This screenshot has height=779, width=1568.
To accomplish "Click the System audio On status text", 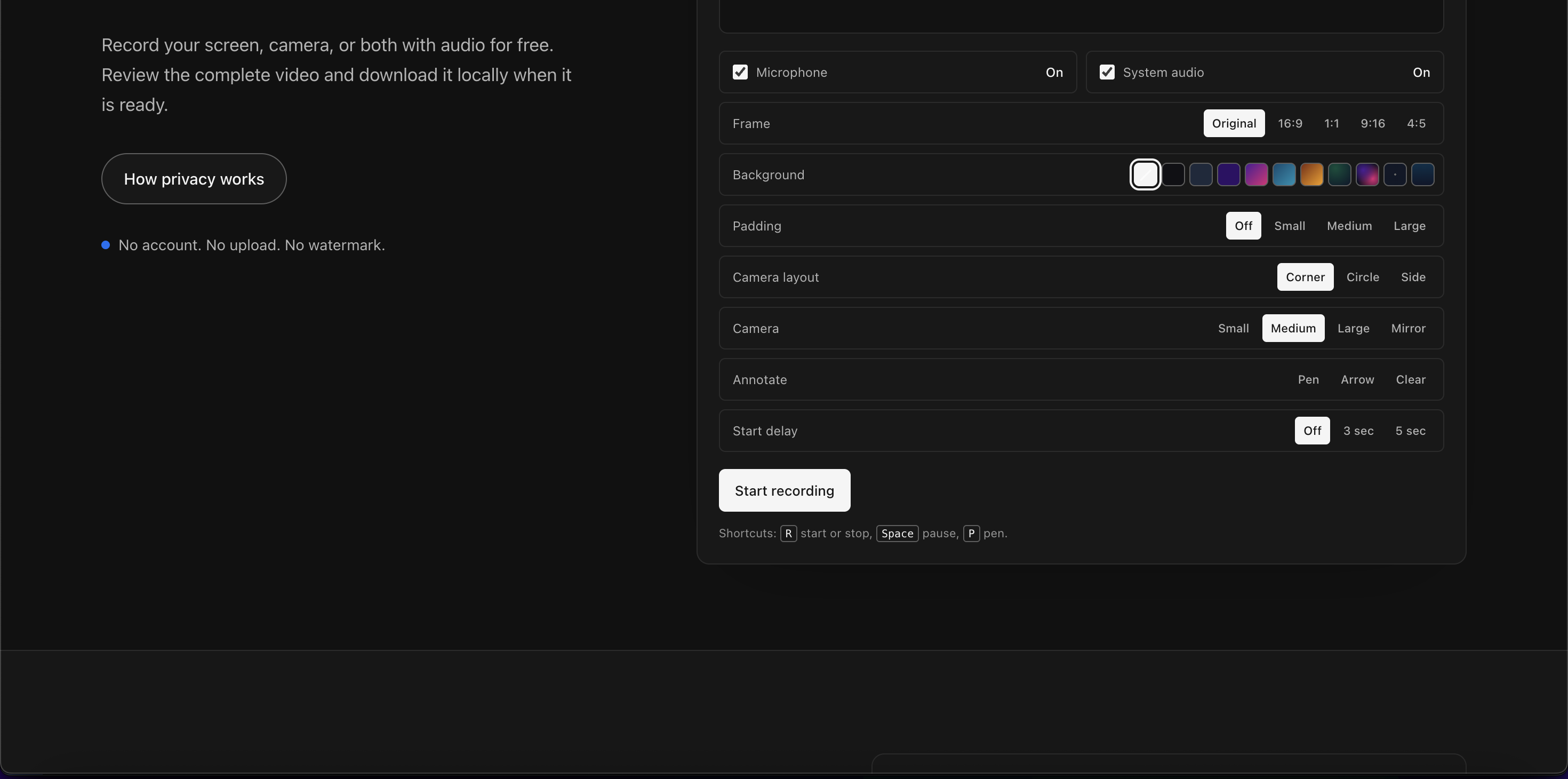I will (1421, 73).
